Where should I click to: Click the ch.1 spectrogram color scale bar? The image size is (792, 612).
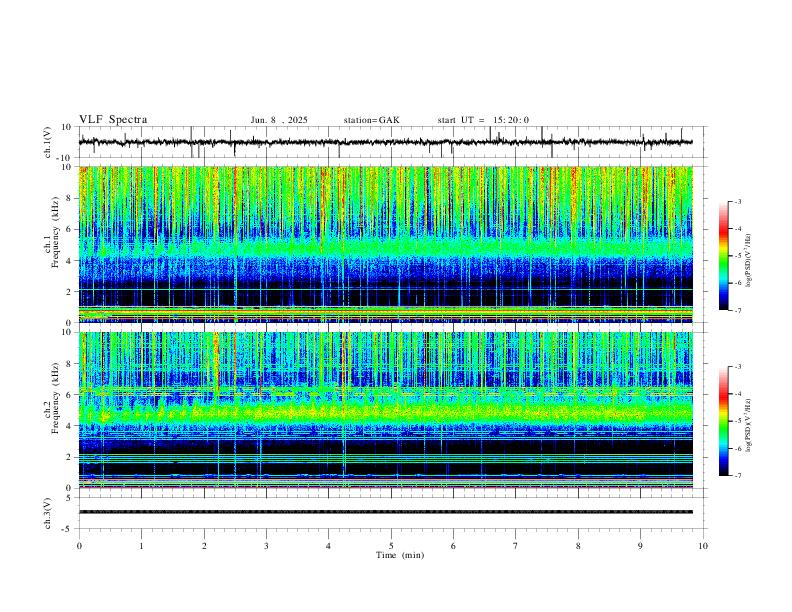click(x=723, y=256)
